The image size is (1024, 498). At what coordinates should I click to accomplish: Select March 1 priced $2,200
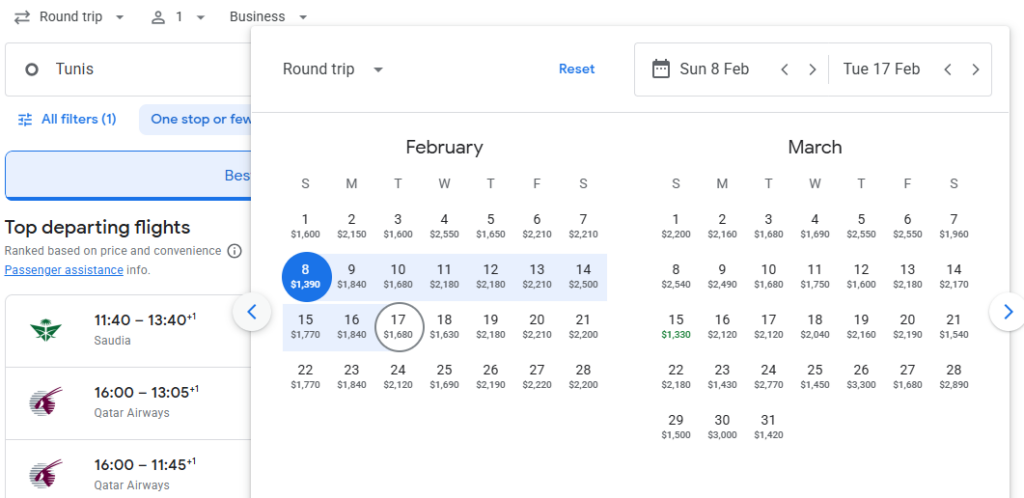(x=675, y=226)
